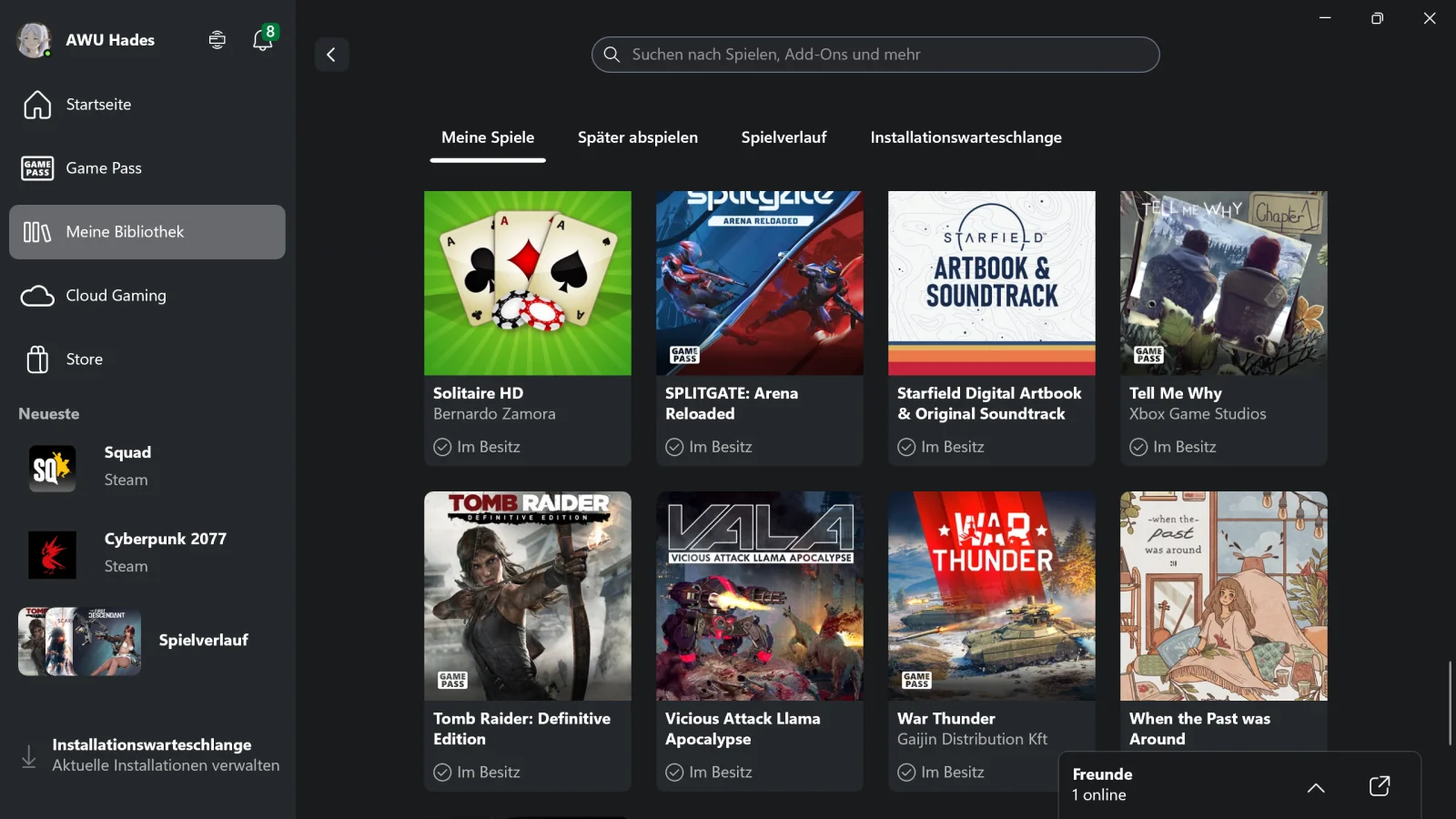The image size is (1456, 819).
Task: Open Solitaire HD cover art
Action: point(528,283)
